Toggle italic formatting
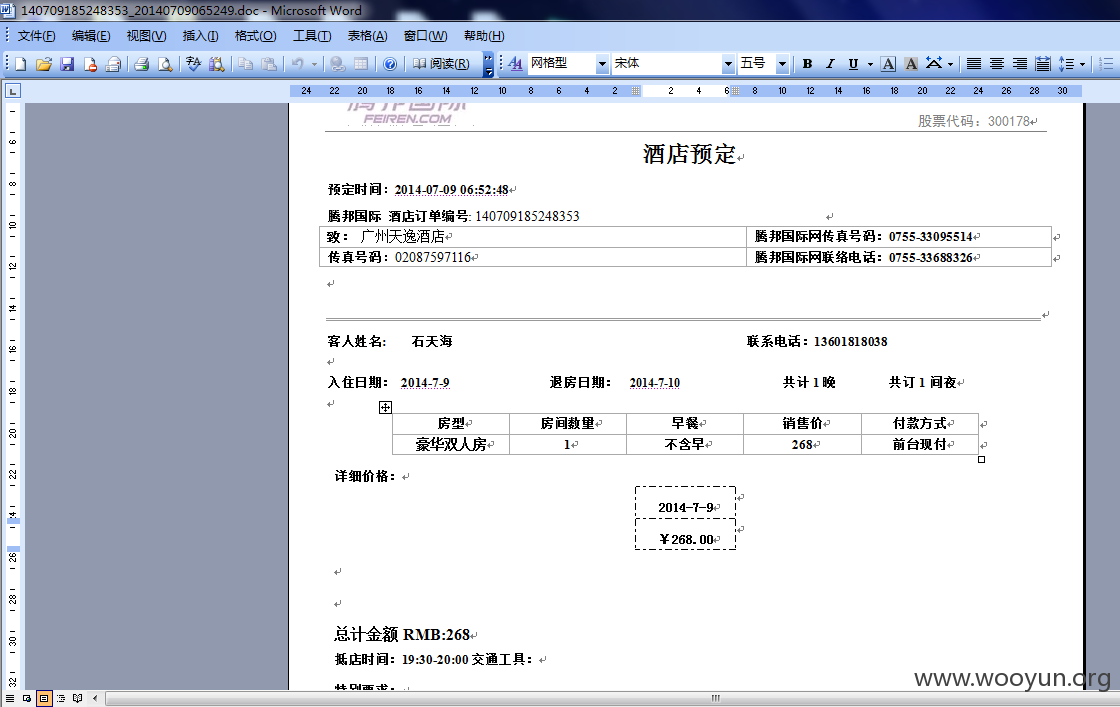This screenshot has height=707, width=1120. click(x=830, y=64)
